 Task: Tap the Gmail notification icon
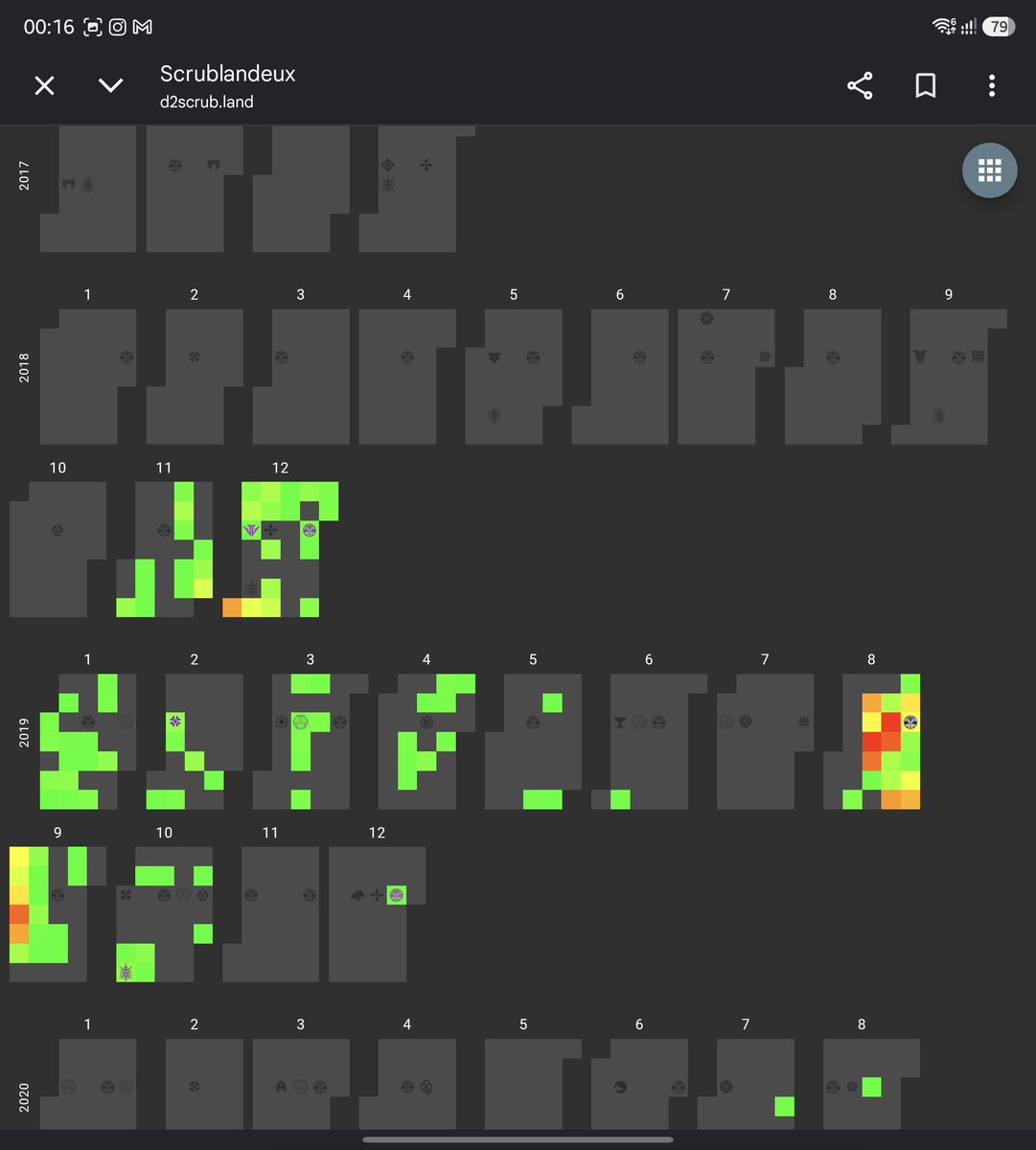coord(143,27)
